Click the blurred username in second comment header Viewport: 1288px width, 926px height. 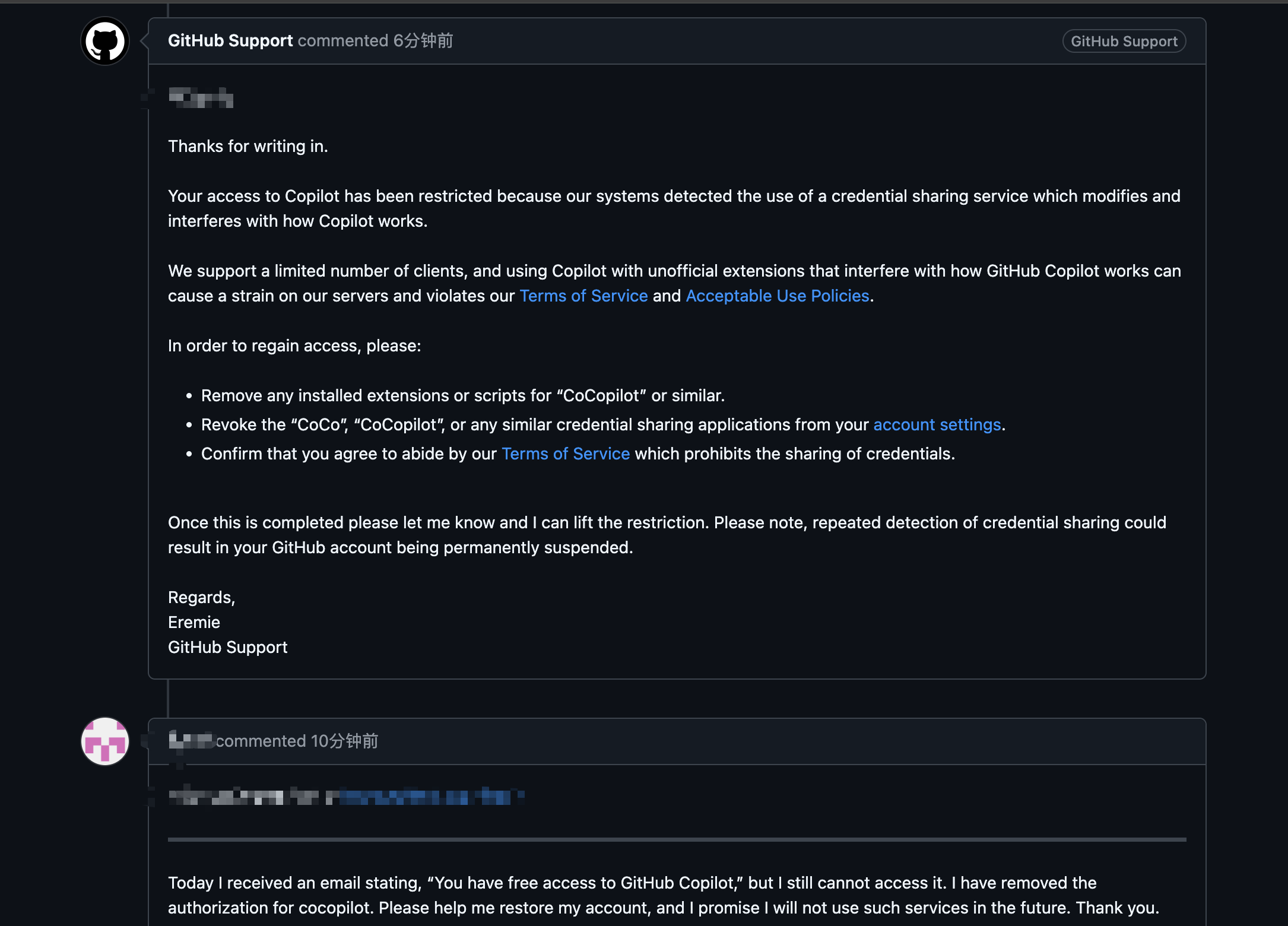click(191, 740)
